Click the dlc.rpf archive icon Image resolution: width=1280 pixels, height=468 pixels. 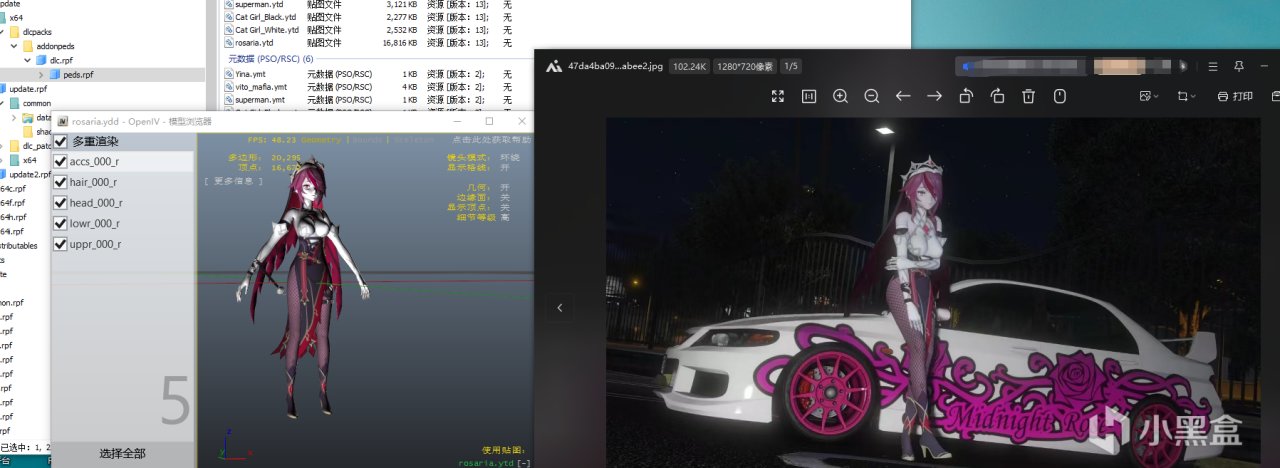click(41, 60)
